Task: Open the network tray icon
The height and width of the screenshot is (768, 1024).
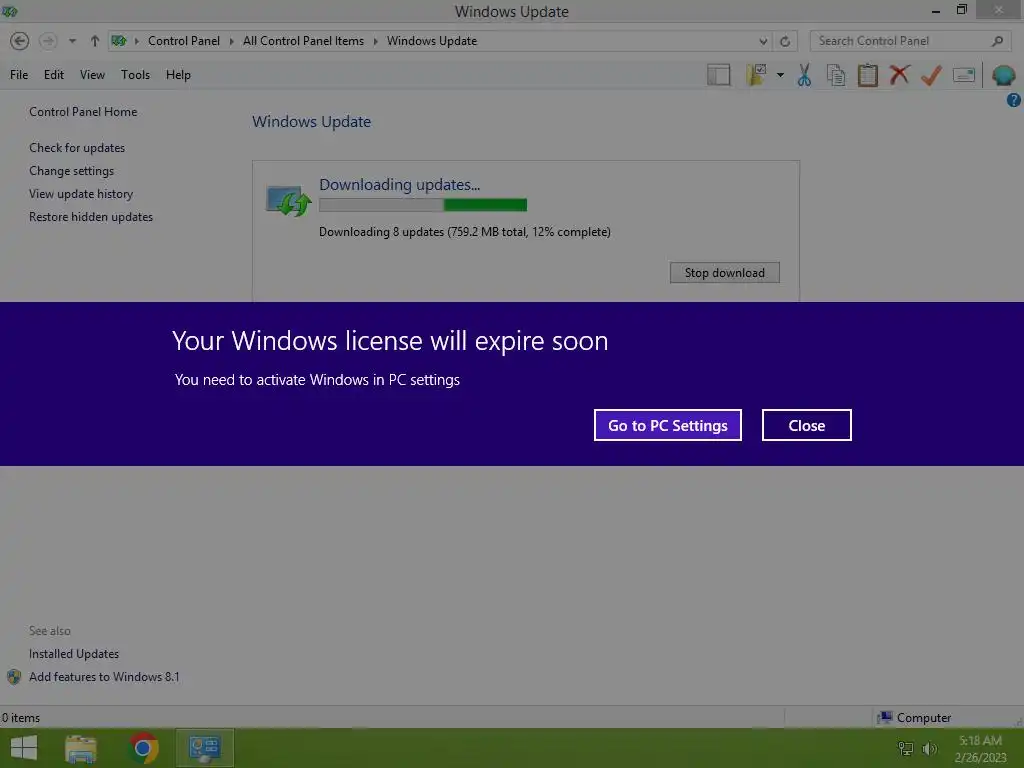Action: pos(906,748)
